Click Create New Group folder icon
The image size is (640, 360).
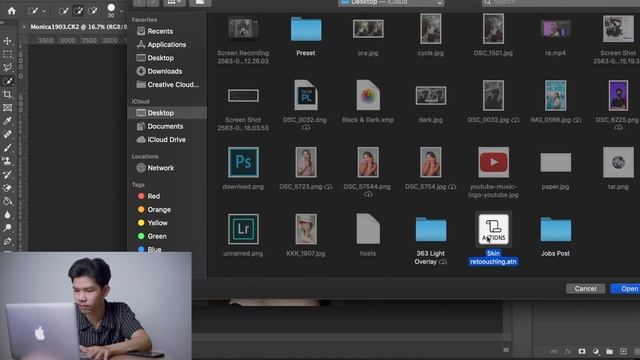609,351
